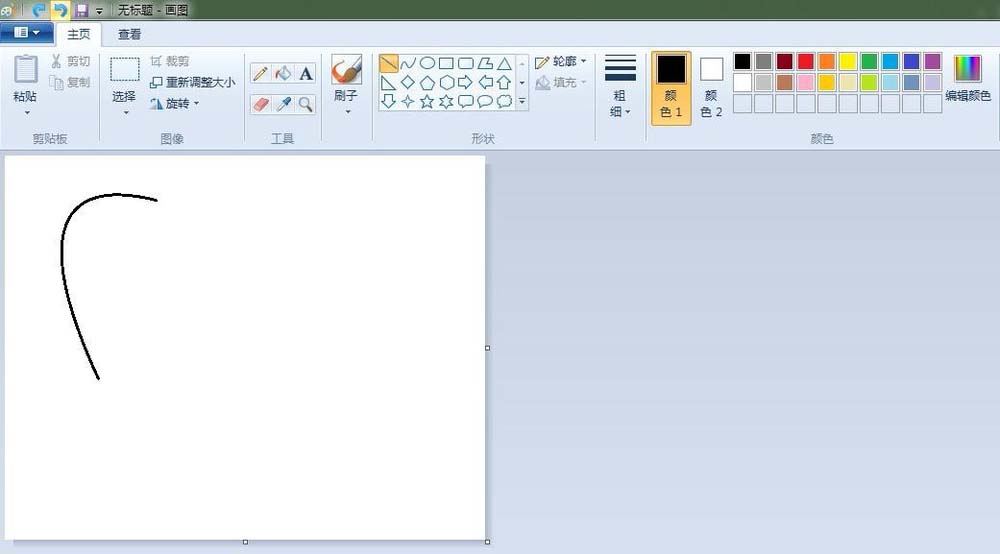1000x554 pixels.
Task: Select the Fill with color bucket tool
Action: point(283,74)
